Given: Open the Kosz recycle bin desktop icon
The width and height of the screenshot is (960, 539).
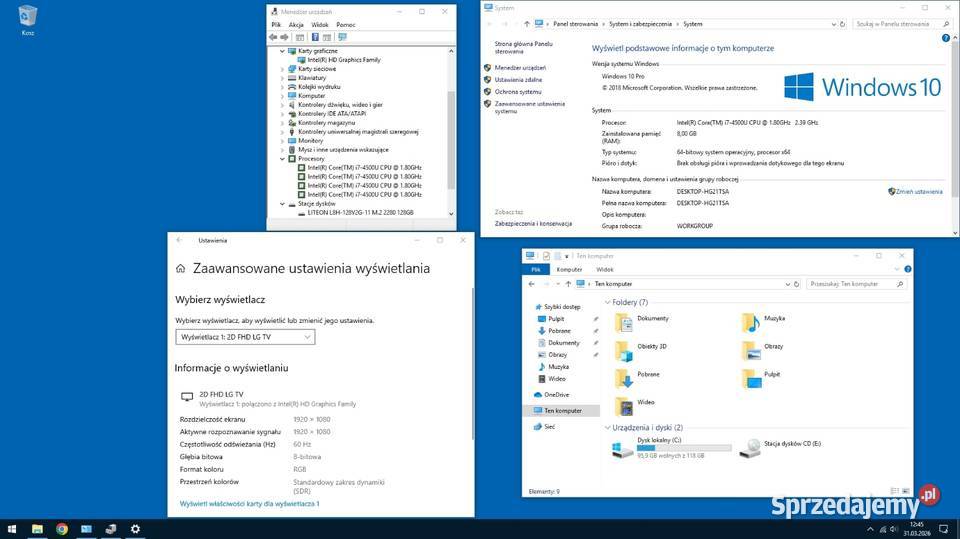Looking at the screenshot, I should point(28,20).
